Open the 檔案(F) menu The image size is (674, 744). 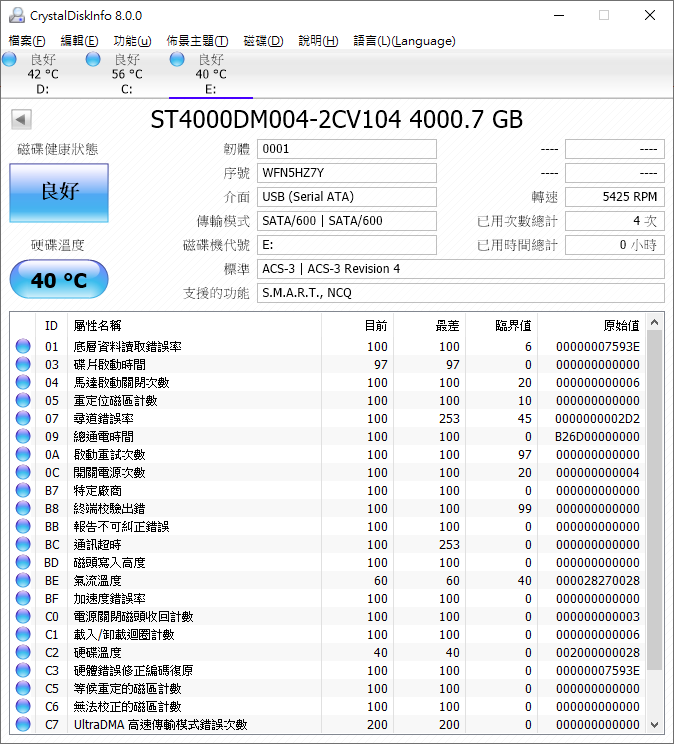click(27, 41)
